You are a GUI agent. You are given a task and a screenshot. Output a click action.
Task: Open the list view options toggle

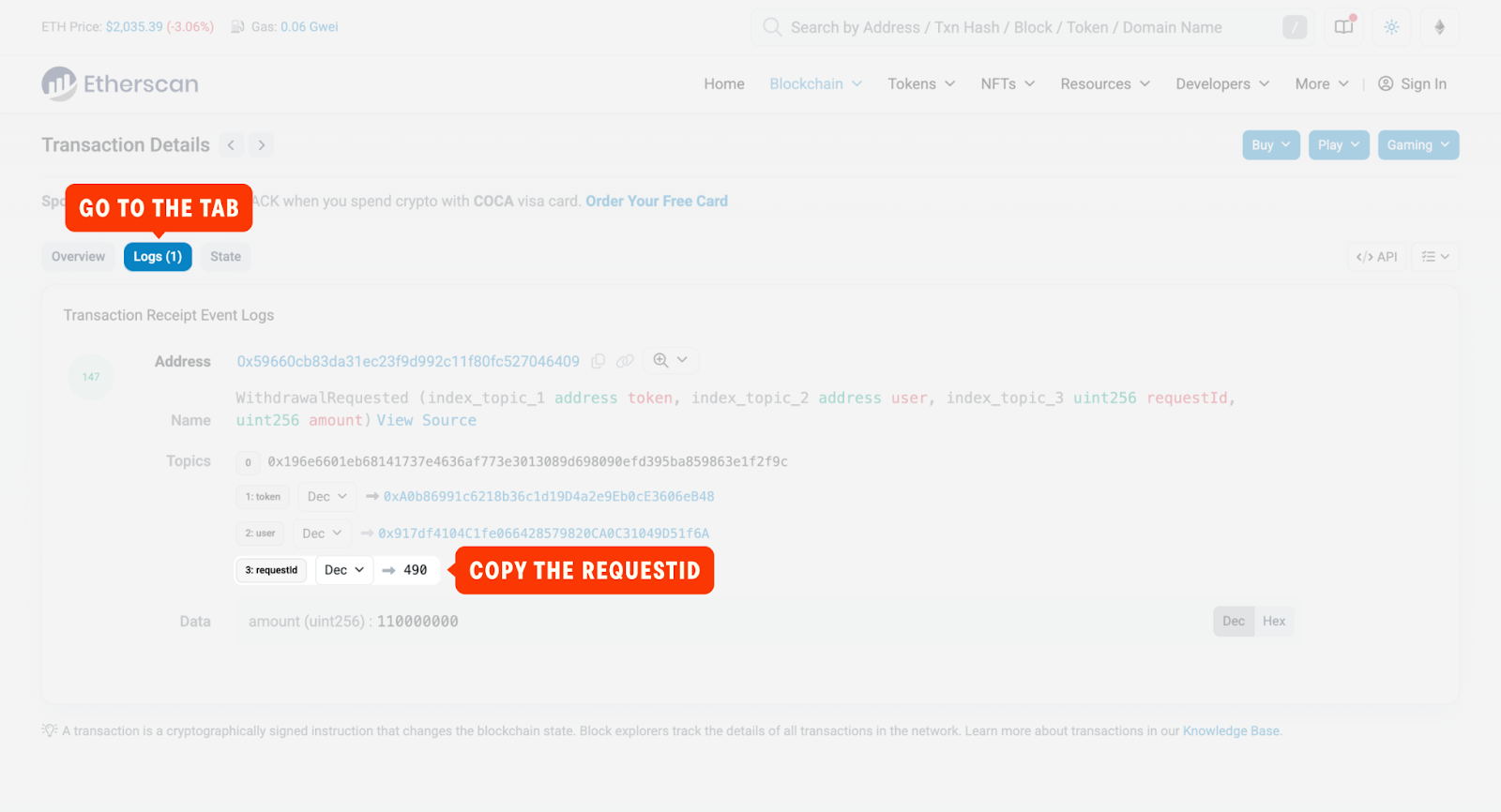pyautogui.click(x=1434, y=257)
